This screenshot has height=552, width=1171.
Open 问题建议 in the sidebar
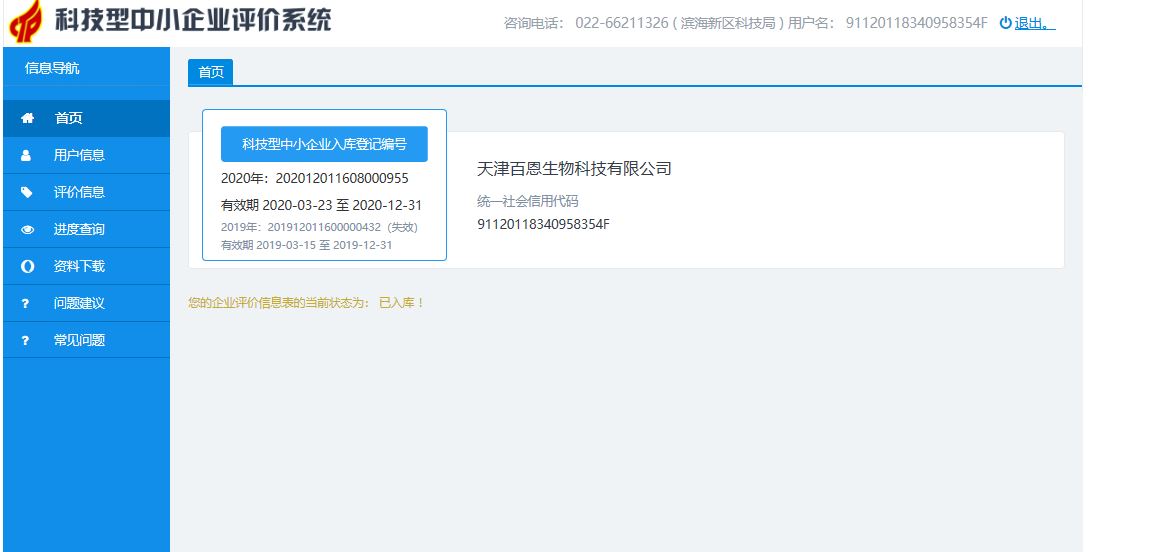pos(87,303)
